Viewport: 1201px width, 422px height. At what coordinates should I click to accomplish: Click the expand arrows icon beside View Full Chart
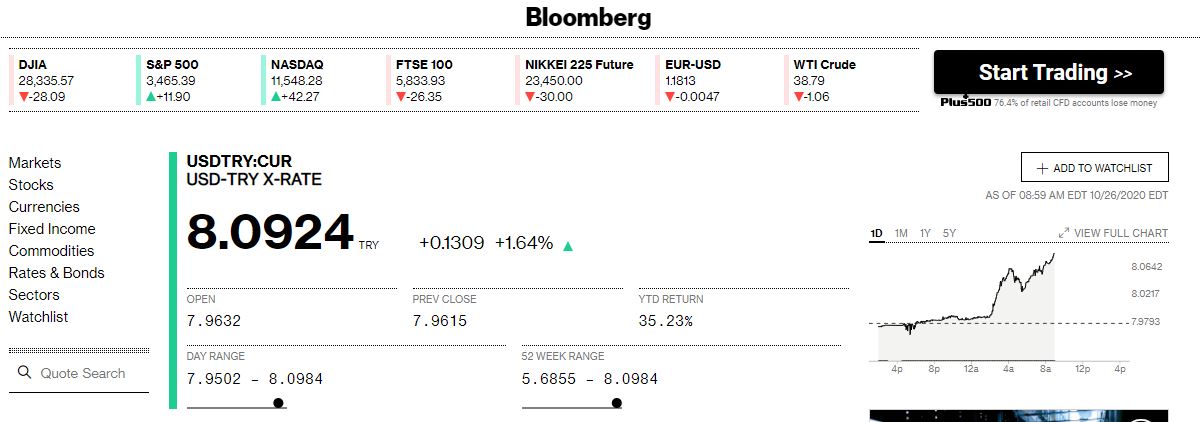(x=1064, y=233)
